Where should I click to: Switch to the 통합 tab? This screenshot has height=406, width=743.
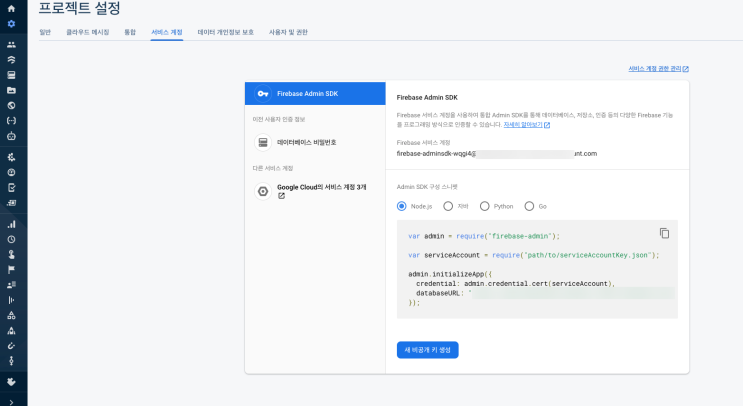pos(130,32)
